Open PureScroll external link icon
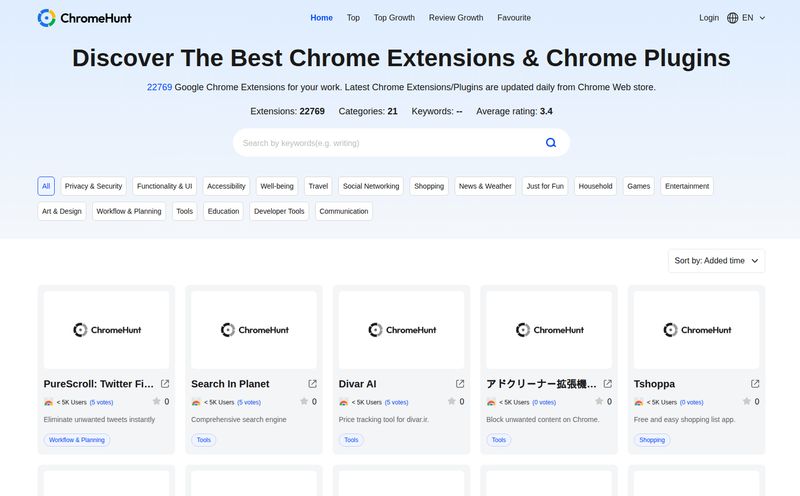This screenshot has width=800, height=496. (165, 384)
